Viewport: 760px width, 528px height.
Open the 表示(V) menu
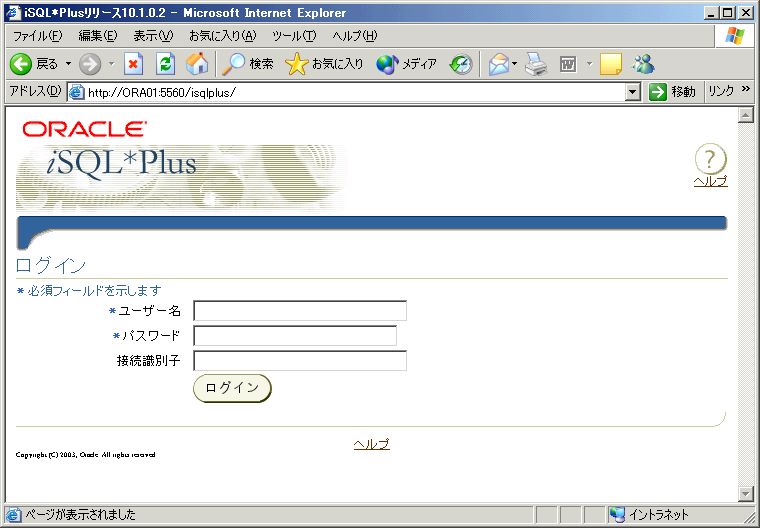(153, 36)
